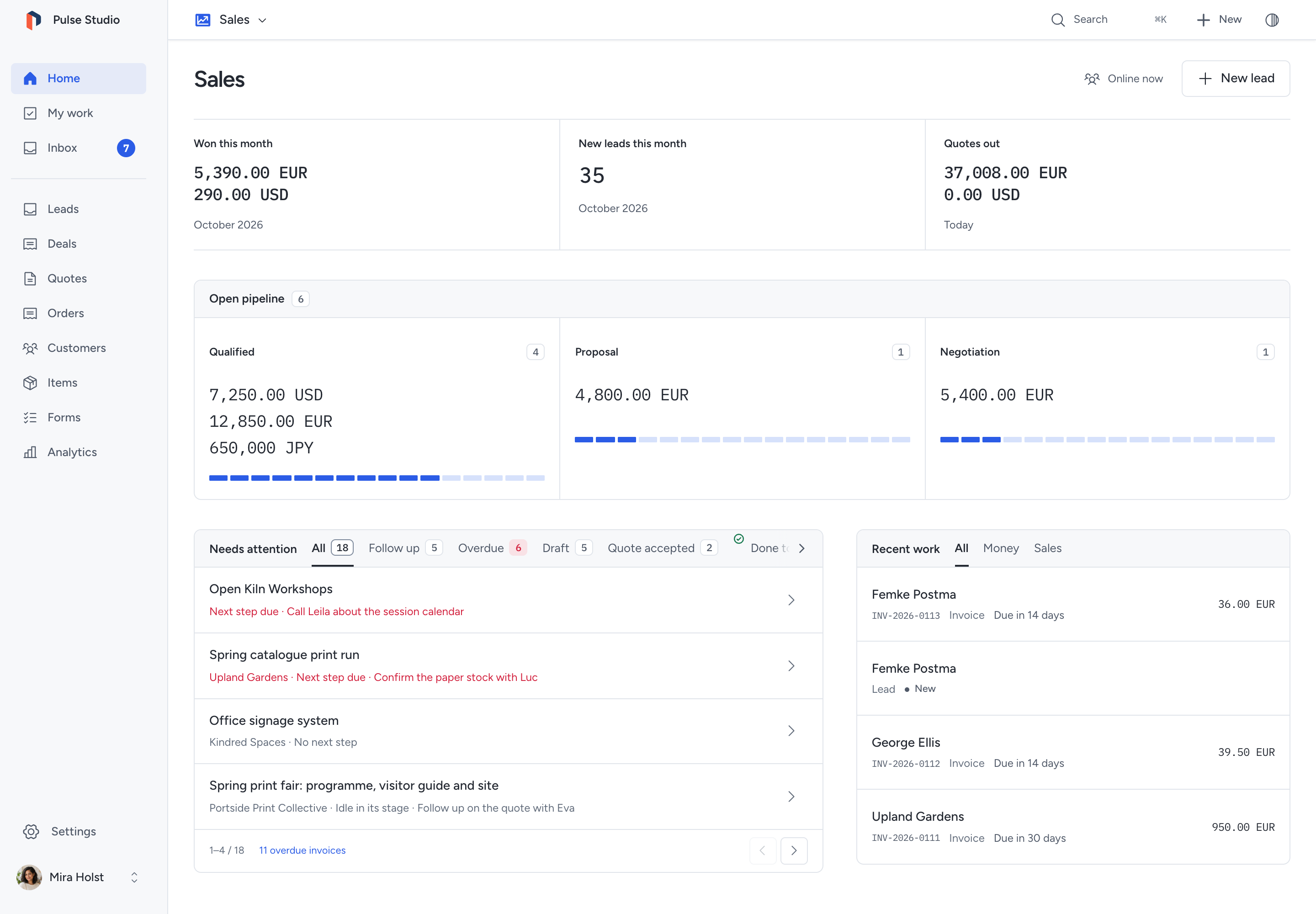Click the search magnifier icon
The width and height of the screenshot is (1316, 914).
[x=1058, y=20]
